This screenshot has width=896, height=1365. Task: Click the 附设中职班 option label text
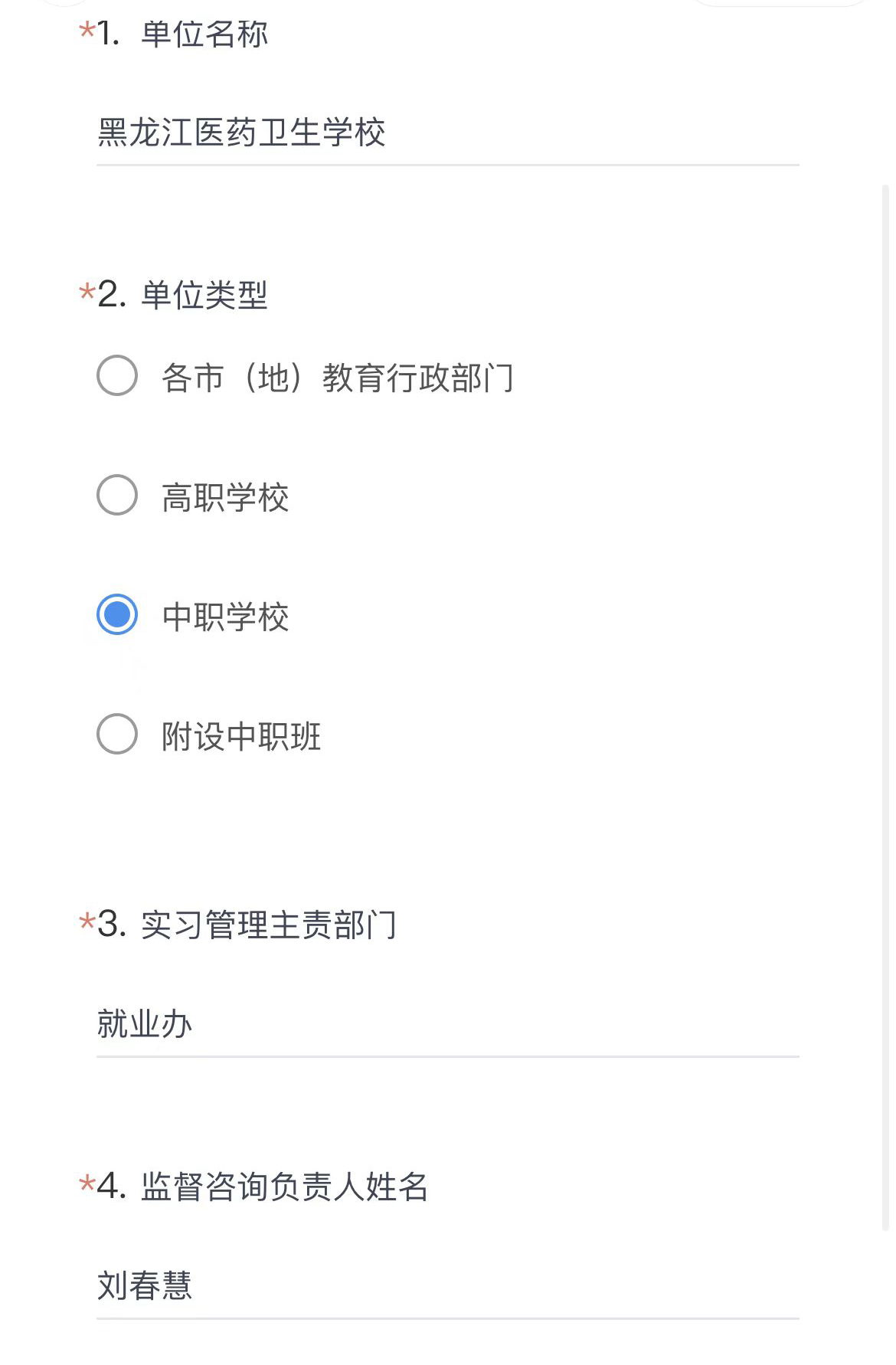click(x=241, y=736)
